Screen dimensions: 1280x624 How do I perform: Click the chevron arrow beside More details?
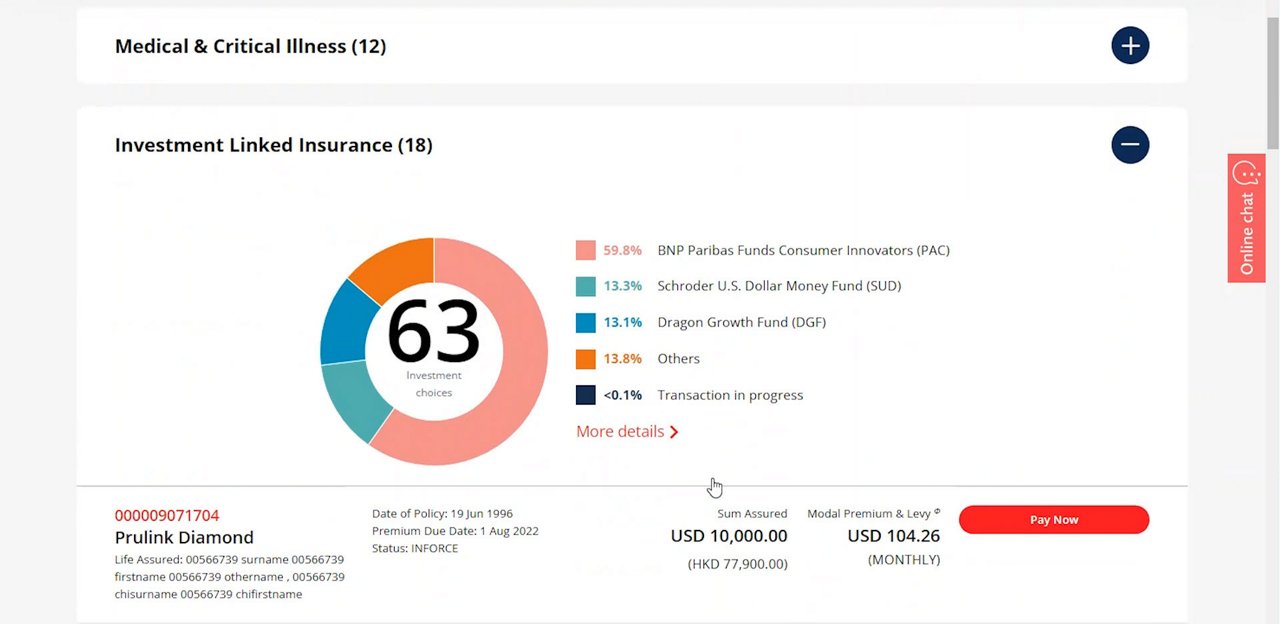click(x=674, y=432)
